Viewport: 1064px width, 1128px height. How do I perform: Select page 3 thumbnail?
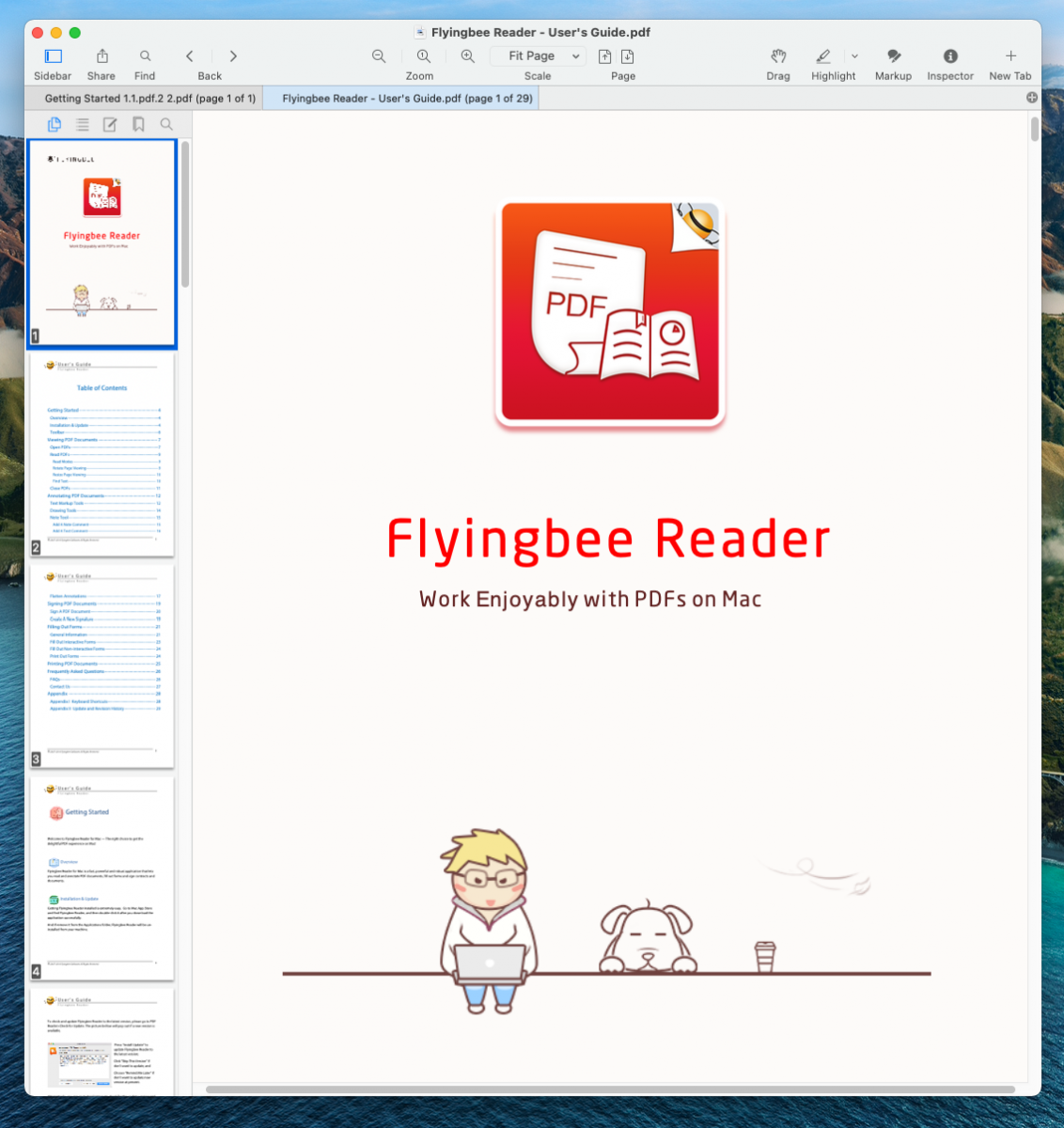click(x=102, y=666)
